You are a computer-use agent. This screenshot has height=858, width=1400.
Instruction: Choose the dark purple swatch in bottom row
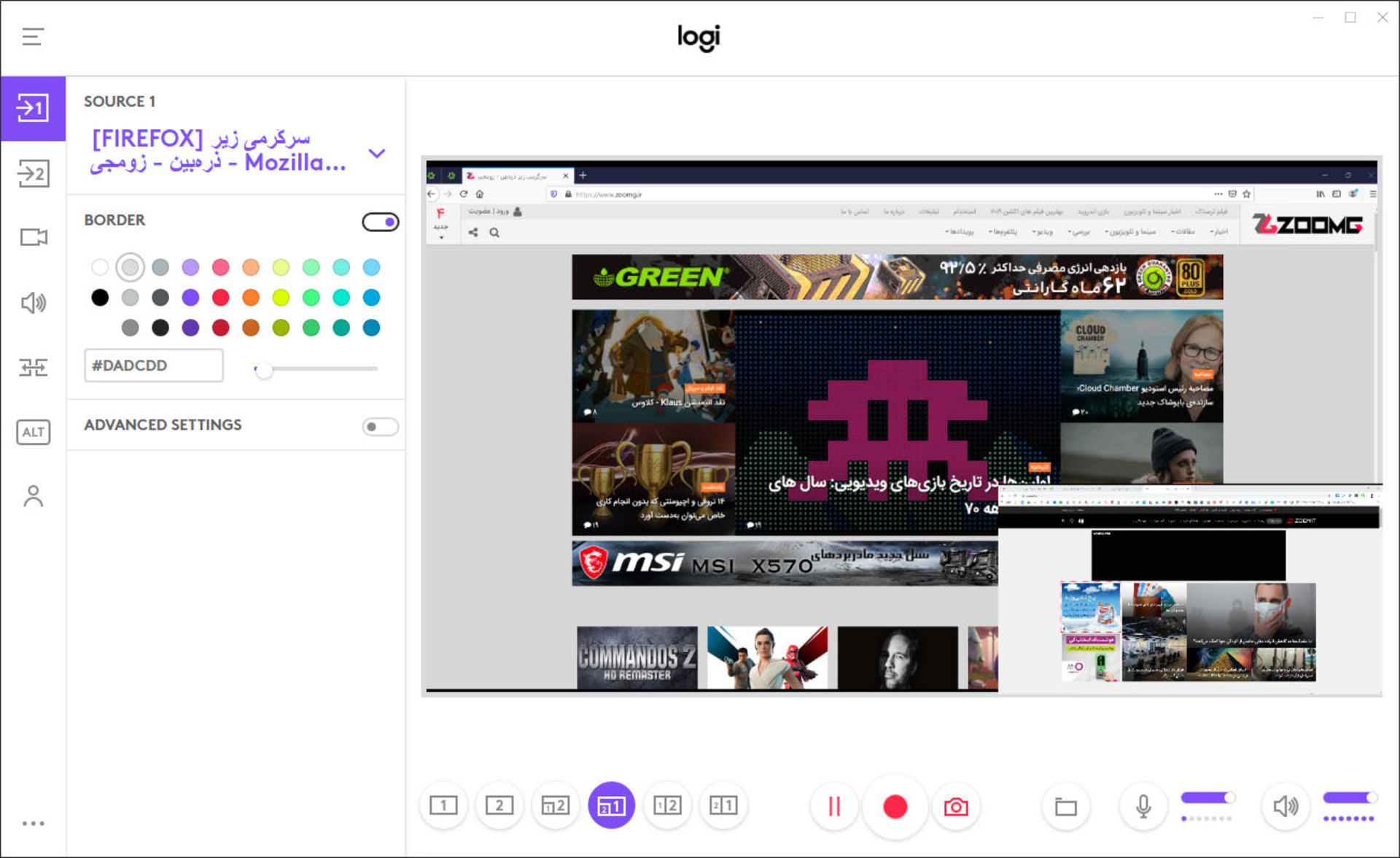(x=190, y=328)
